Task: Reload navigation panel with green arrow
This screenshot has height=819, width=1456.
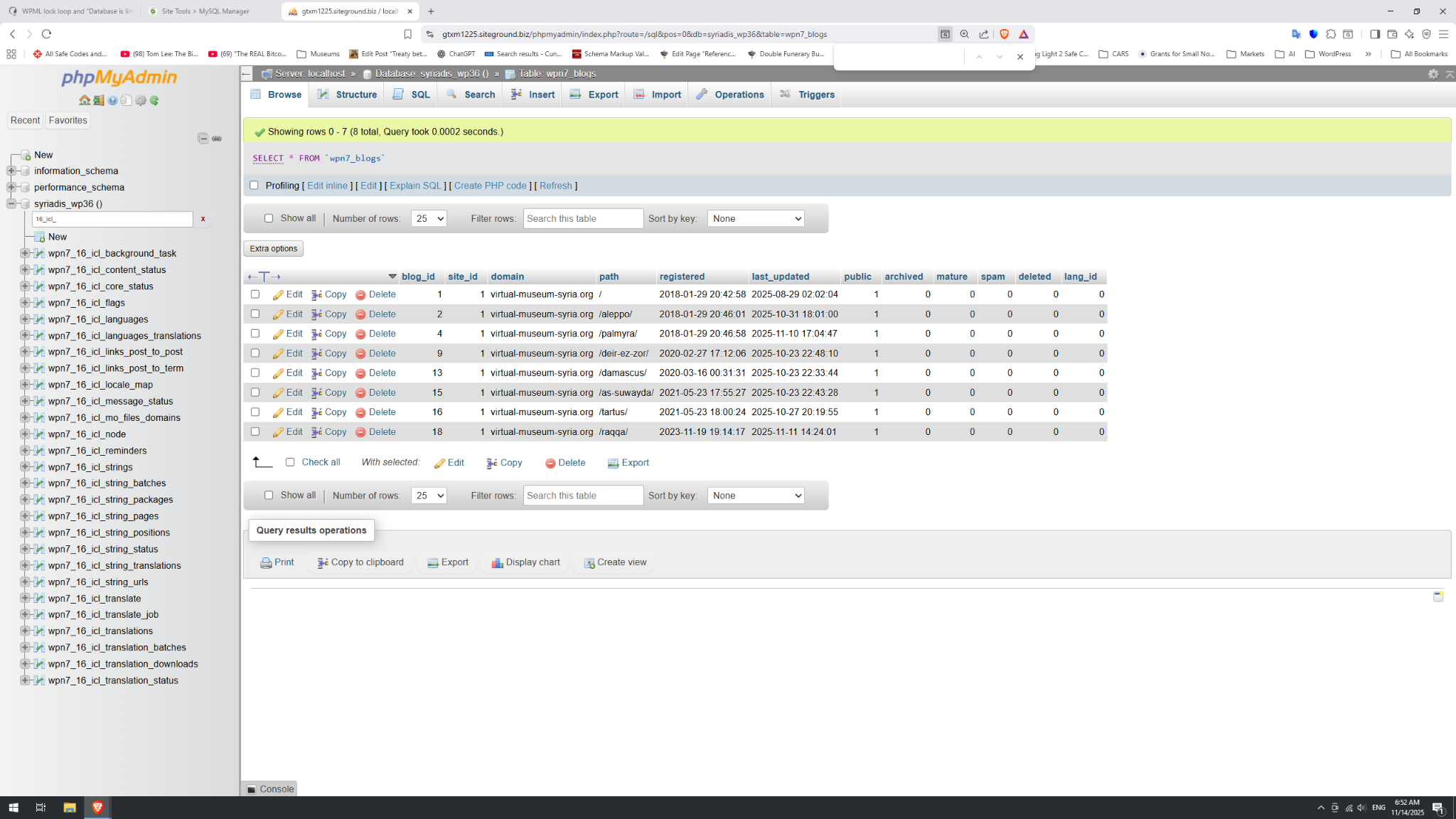Action: pyautogui.click(x=154, y=101)
